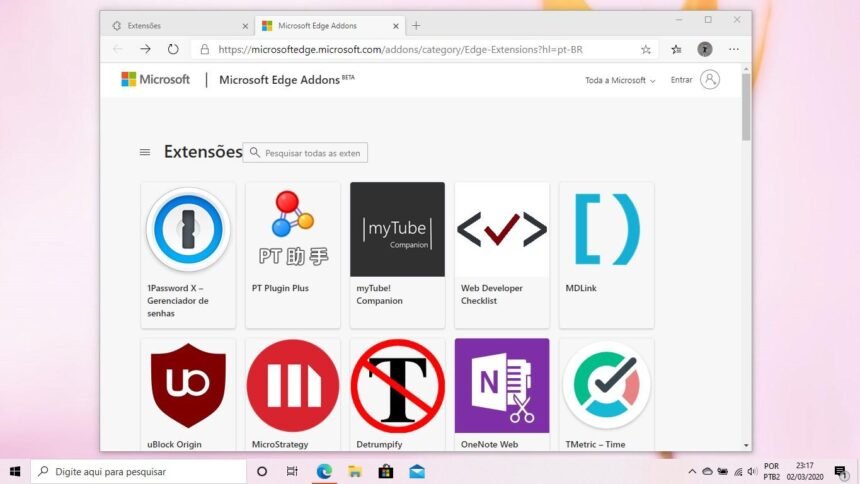Click the TMetric – Time title text
Viewport: 860px width, 484px height.
(595, 444)
